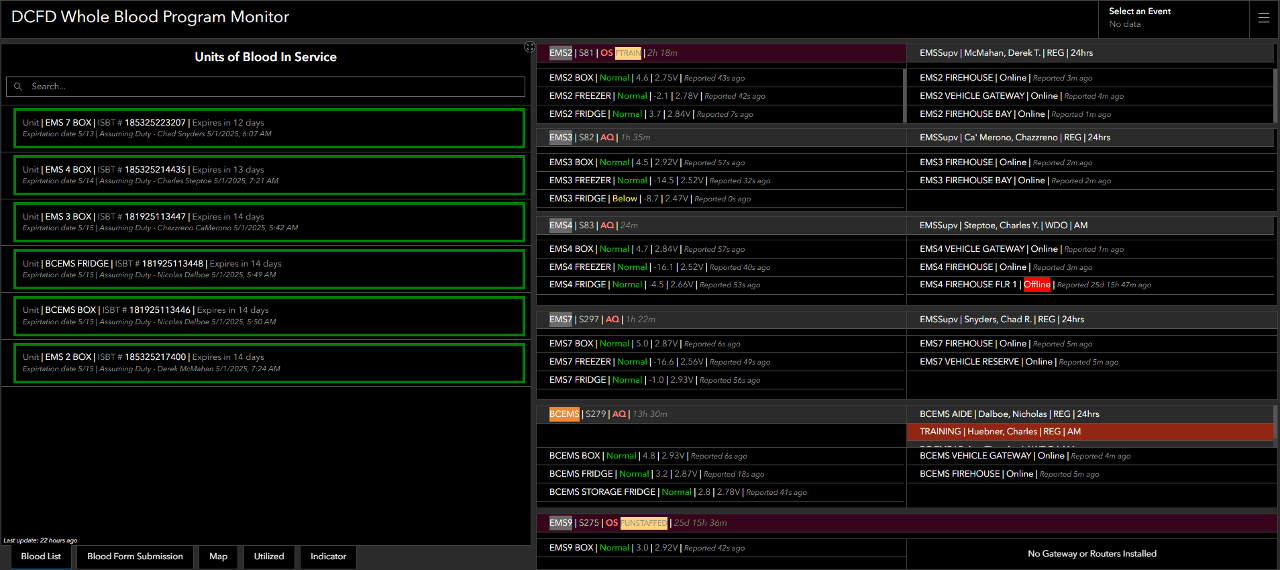The height and width of the screenshot is (570, 1280).
Task: Select the EMS7 FRIDGE sensor row
Action: click(721, 380)
